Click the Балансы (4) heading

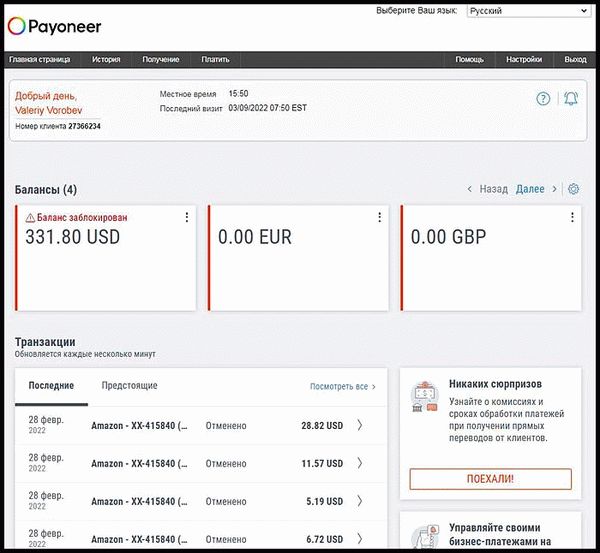click(x=46, y=190)
